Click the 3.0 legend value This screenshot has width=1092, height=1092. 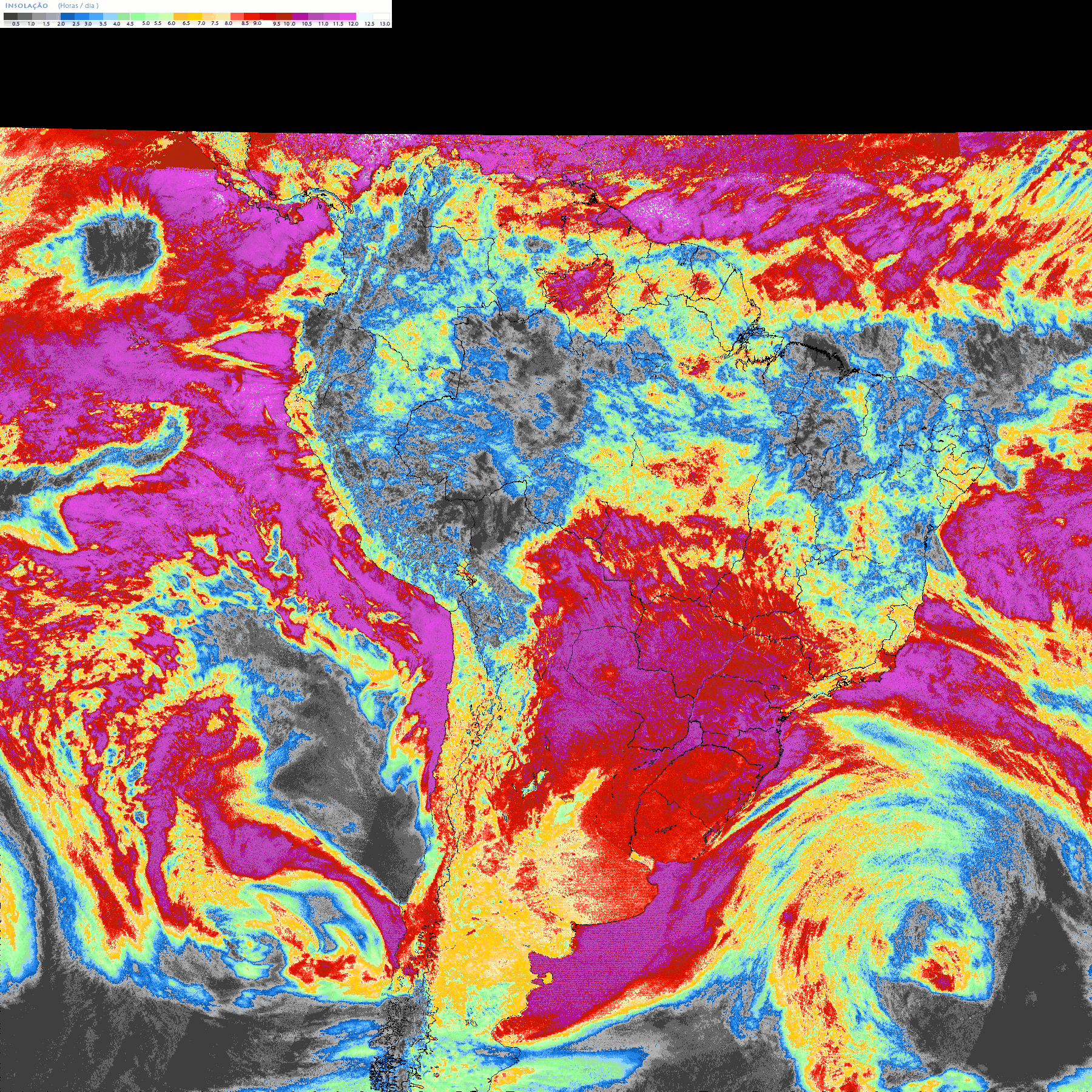(x=88, y=24)
